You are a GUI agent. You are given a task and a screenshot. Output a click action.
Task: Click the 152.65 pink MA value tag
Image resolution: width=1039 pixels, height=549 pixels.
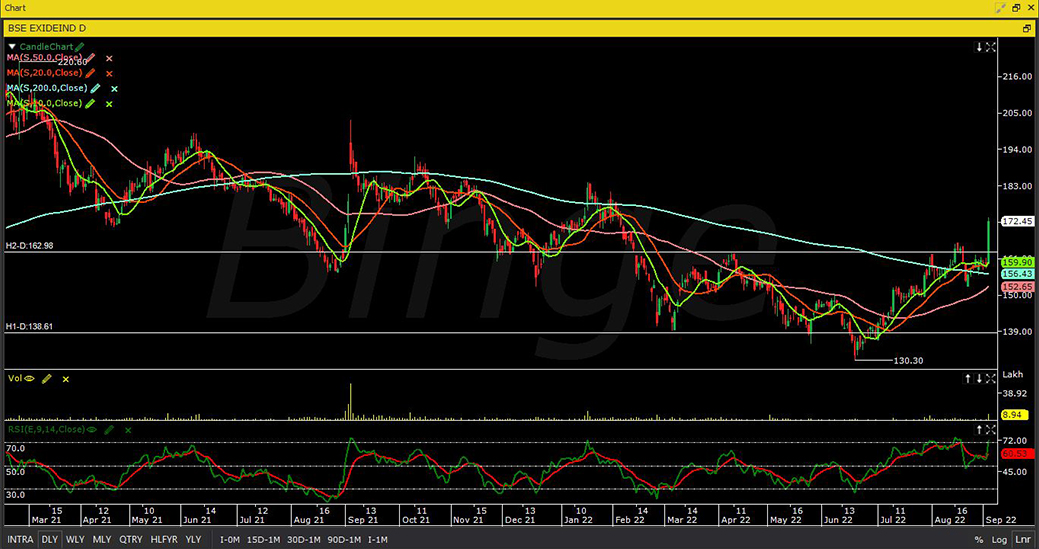[1018, 286]
